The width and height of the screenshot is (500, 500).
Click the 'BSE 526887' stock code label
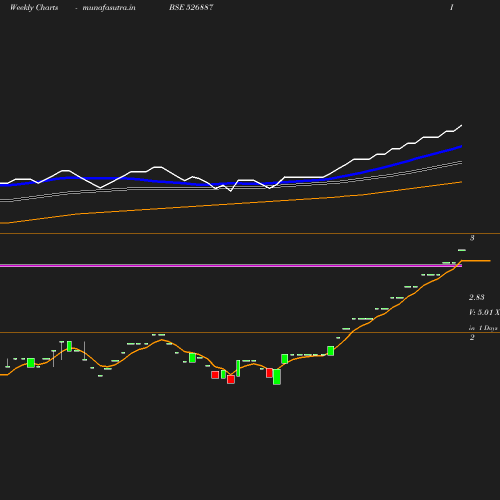(191, 7)
